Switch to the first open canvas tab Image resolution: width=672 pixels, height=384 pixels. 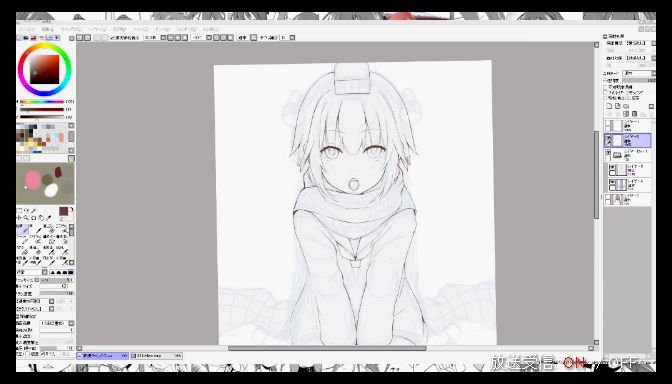click(x=102, y=356)
